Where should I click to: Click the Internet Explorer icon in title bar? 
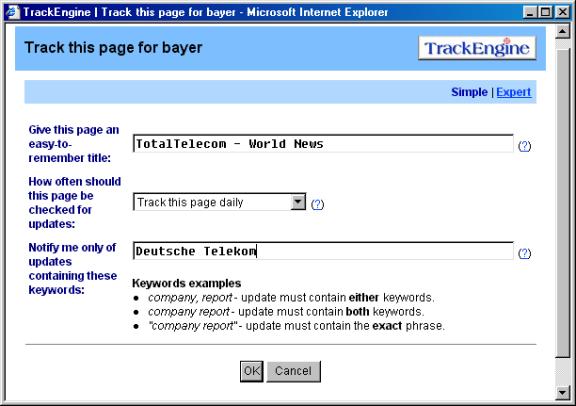click(12, 12)
